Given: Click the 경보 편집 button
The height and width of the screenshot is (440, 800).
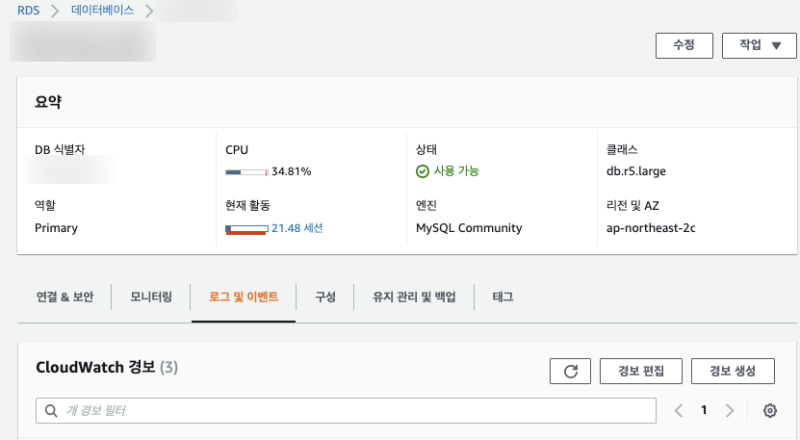Looking at the screenshot, I should [641, 371].
